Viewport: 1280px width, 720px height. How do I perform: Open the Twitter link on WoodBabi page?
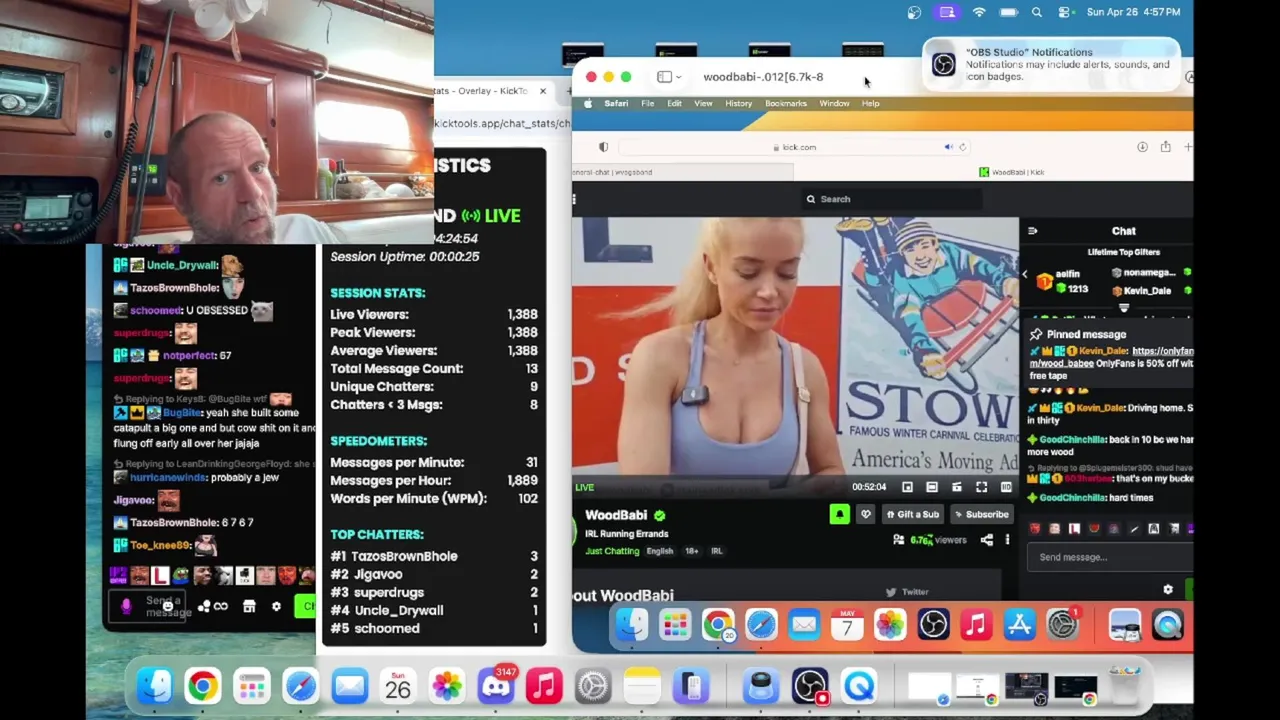tap(908, 592)
